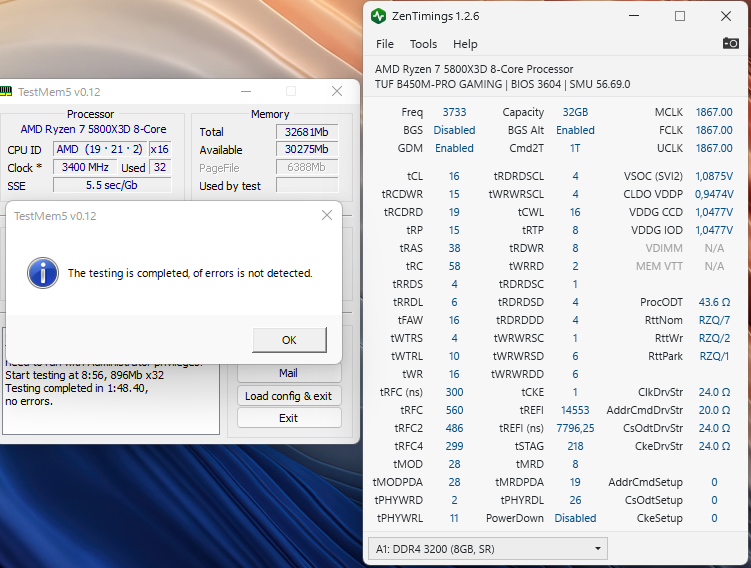
Task: Click the BGS Alt value Enabled
Action: 575,130
